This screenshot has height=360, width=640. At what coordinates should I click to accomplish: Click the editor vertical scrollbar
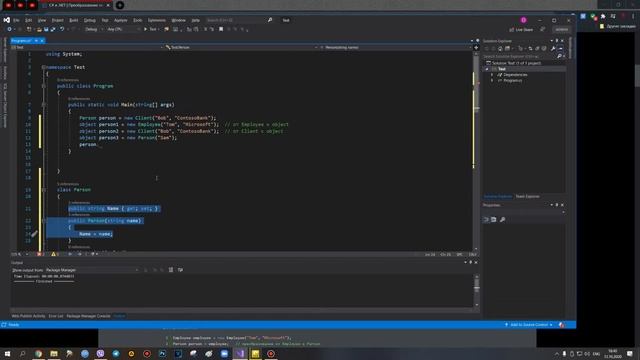[476, 151]
